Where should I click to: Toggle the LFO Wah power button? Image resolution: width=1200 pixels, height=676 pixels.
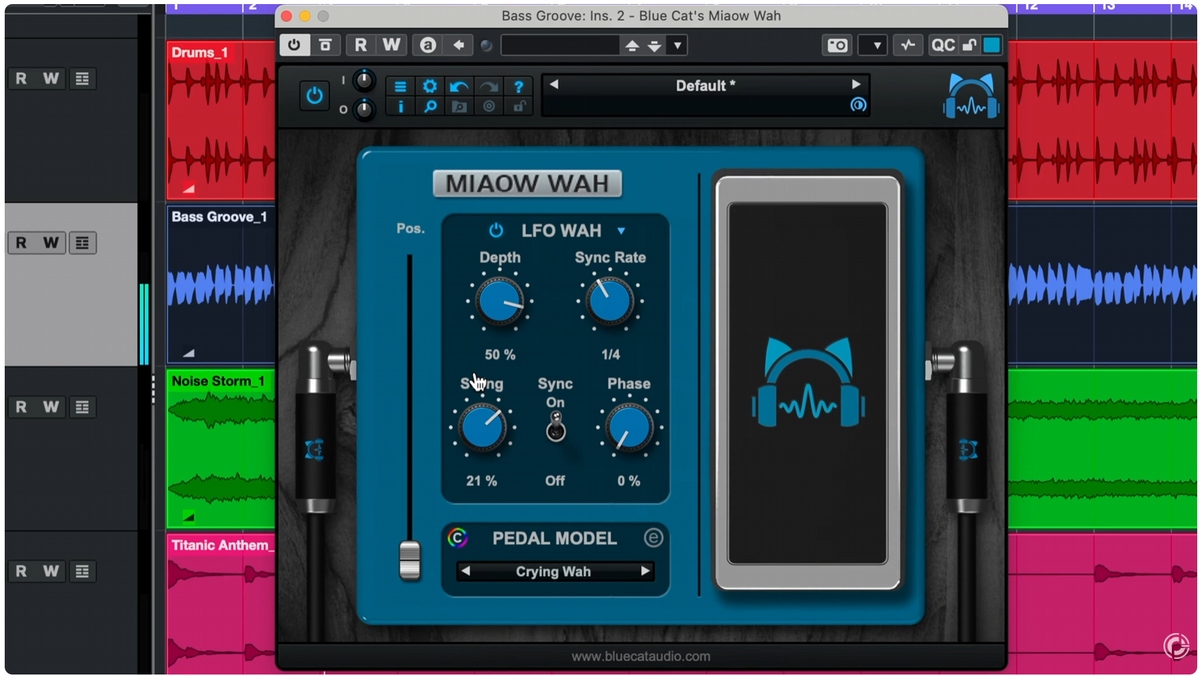[496, 231]
